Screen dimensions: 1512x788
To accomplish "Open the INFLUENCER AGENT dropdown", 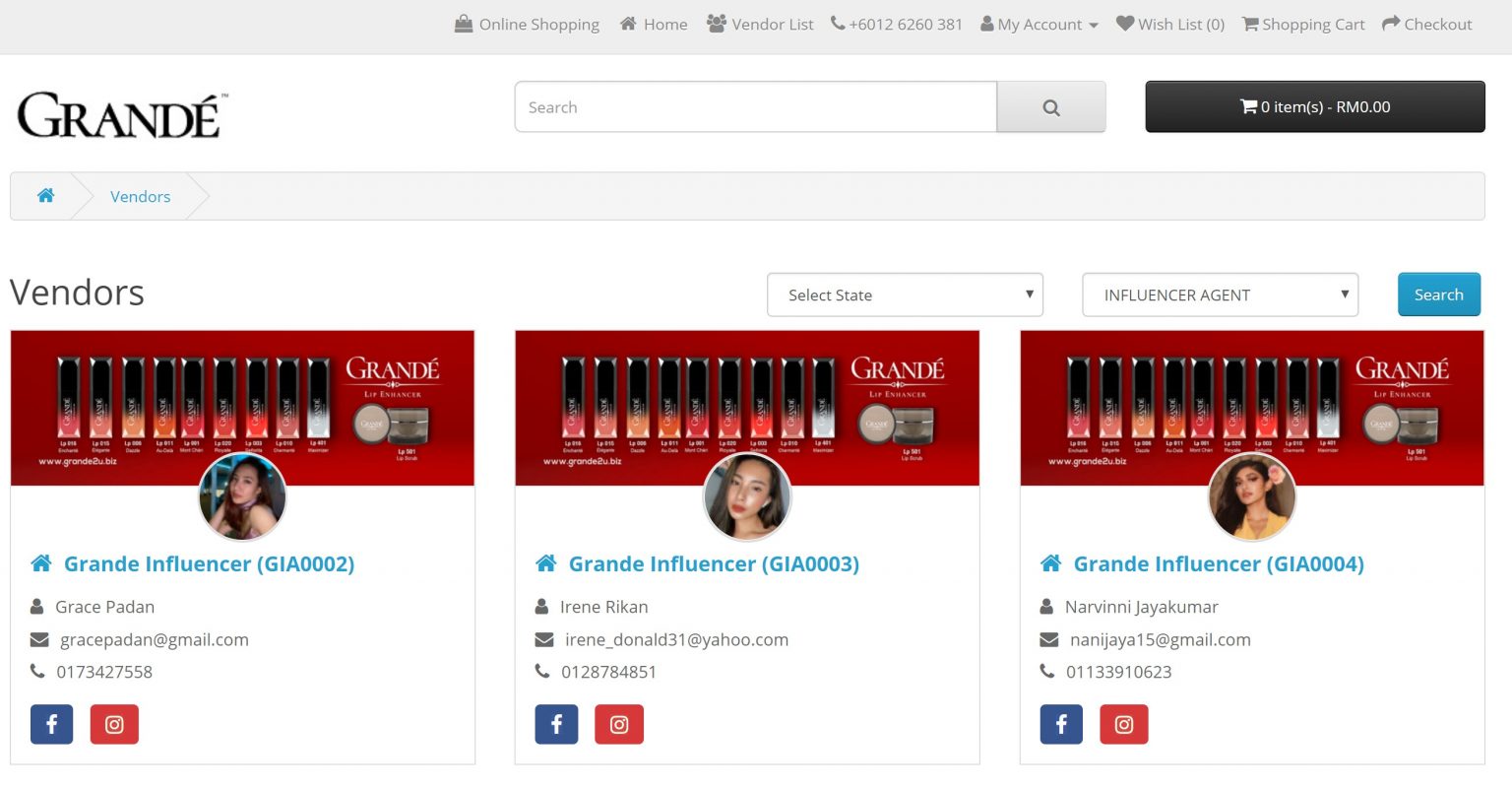I will (1221, 295).
